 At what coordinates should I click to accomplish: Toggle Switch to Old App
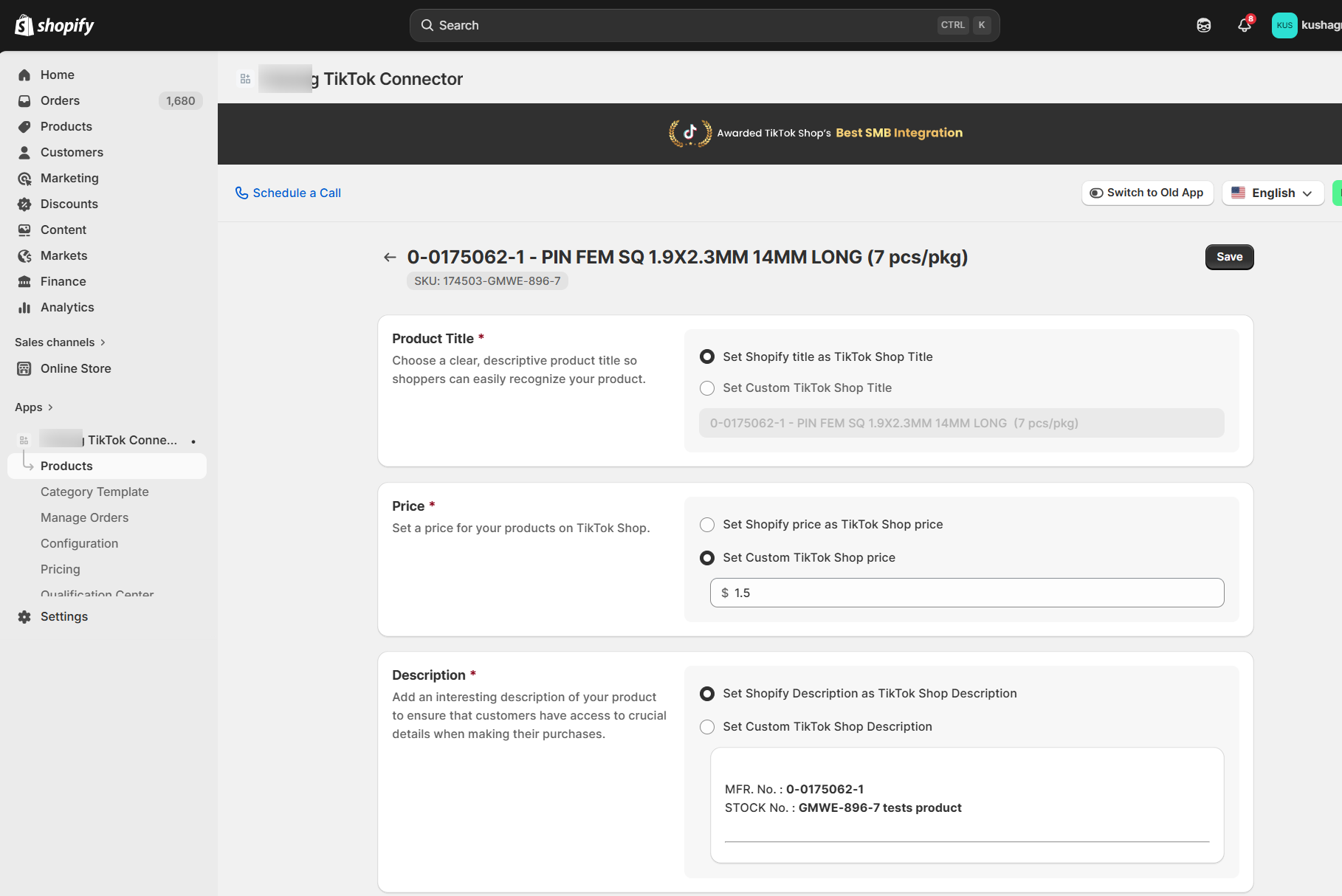(x=1147, y=193)
